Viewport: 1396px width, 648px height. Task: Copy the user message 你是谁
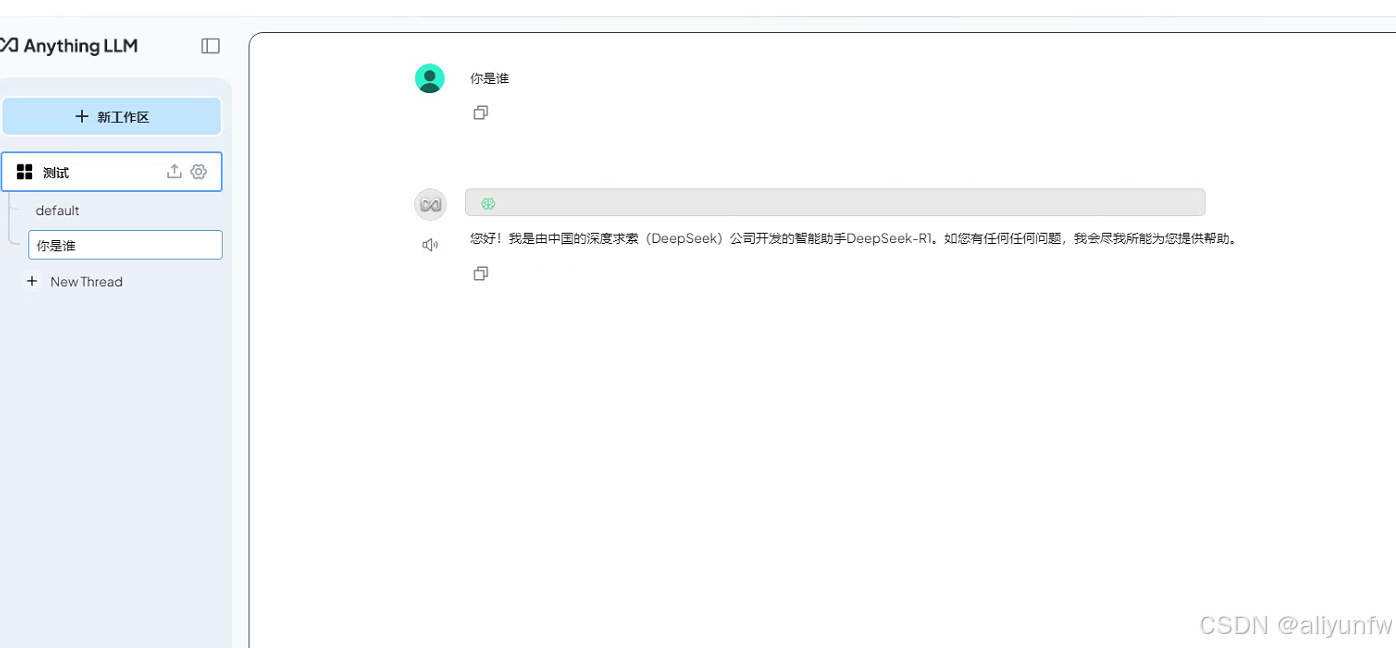pyautogui.click(x=481, y=113)
